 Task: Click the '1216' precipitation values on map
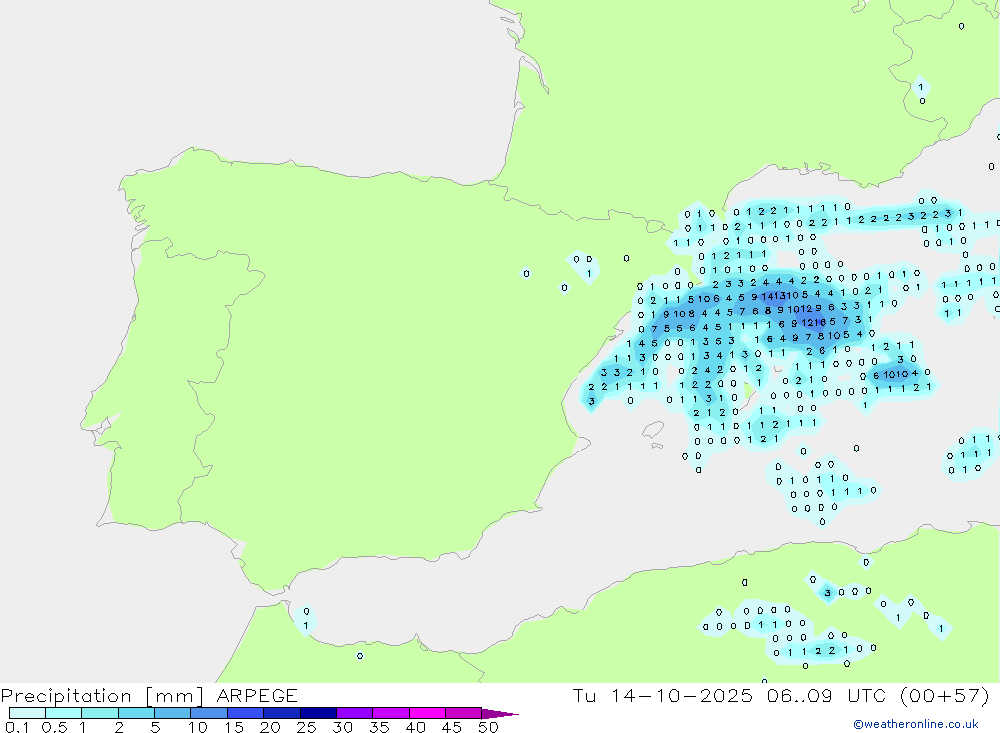pyautogui.click(x=814, y=323)
